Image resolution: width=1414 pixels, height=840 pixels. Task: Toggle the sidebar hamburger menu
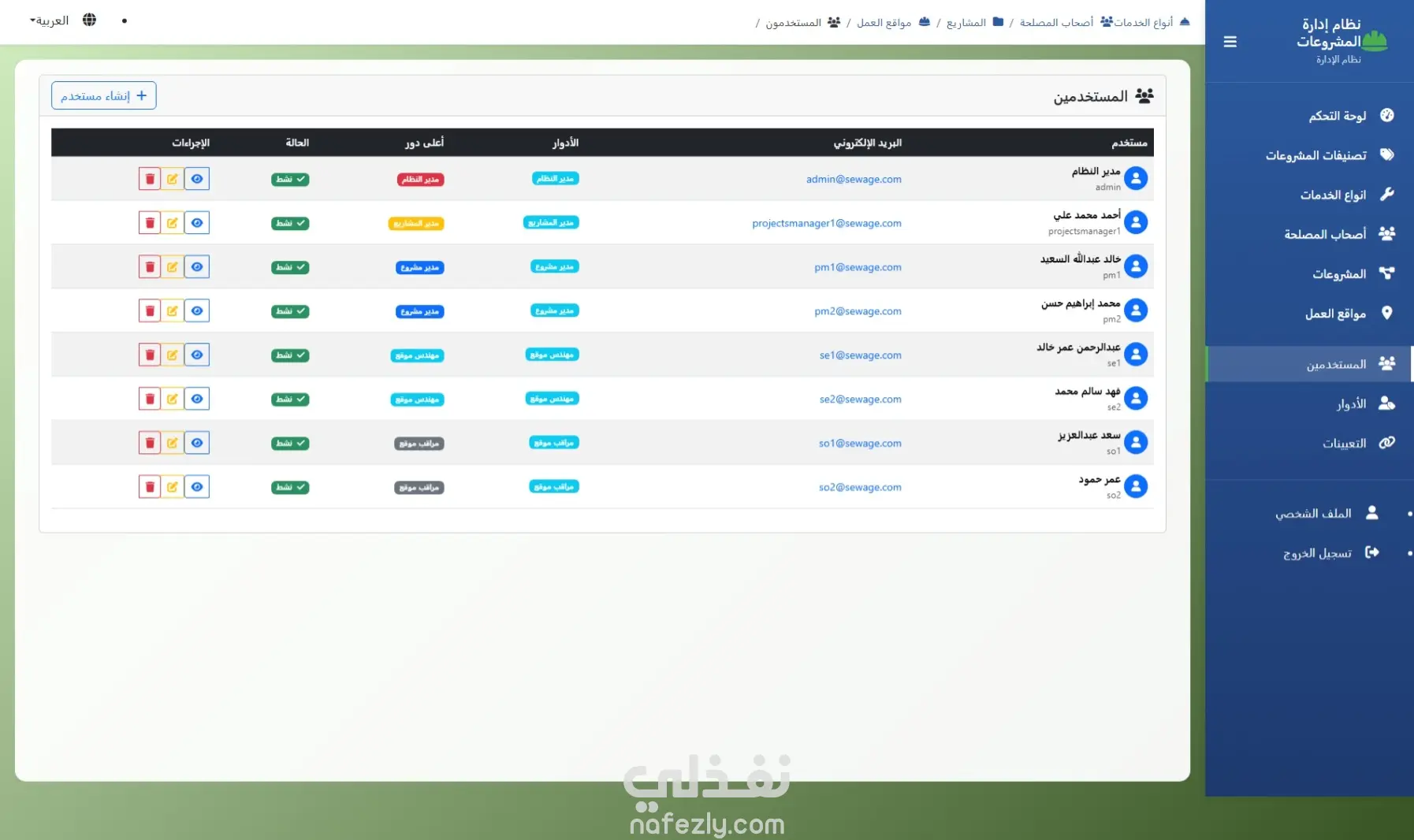1230,42
